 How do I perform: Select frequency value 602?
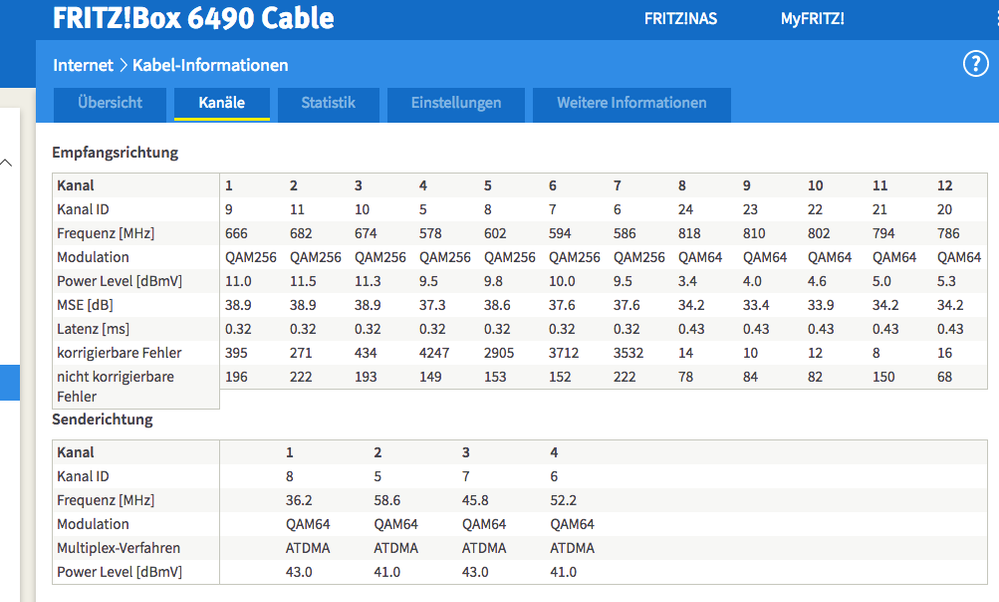[x=495, y=233]
